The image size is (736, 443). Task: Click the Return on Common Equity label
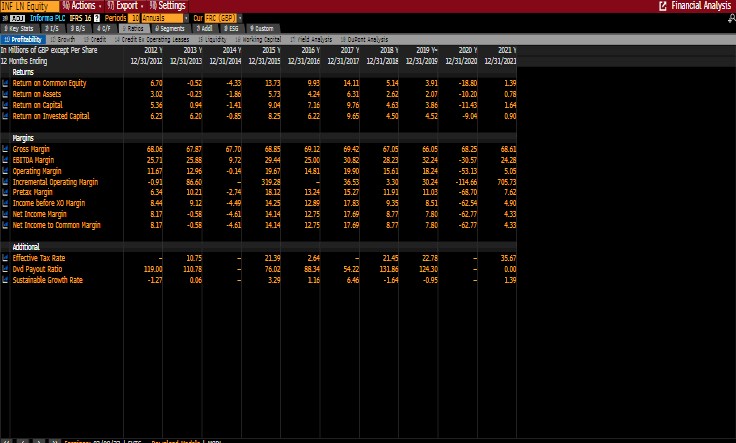click(x=49, y=83)
